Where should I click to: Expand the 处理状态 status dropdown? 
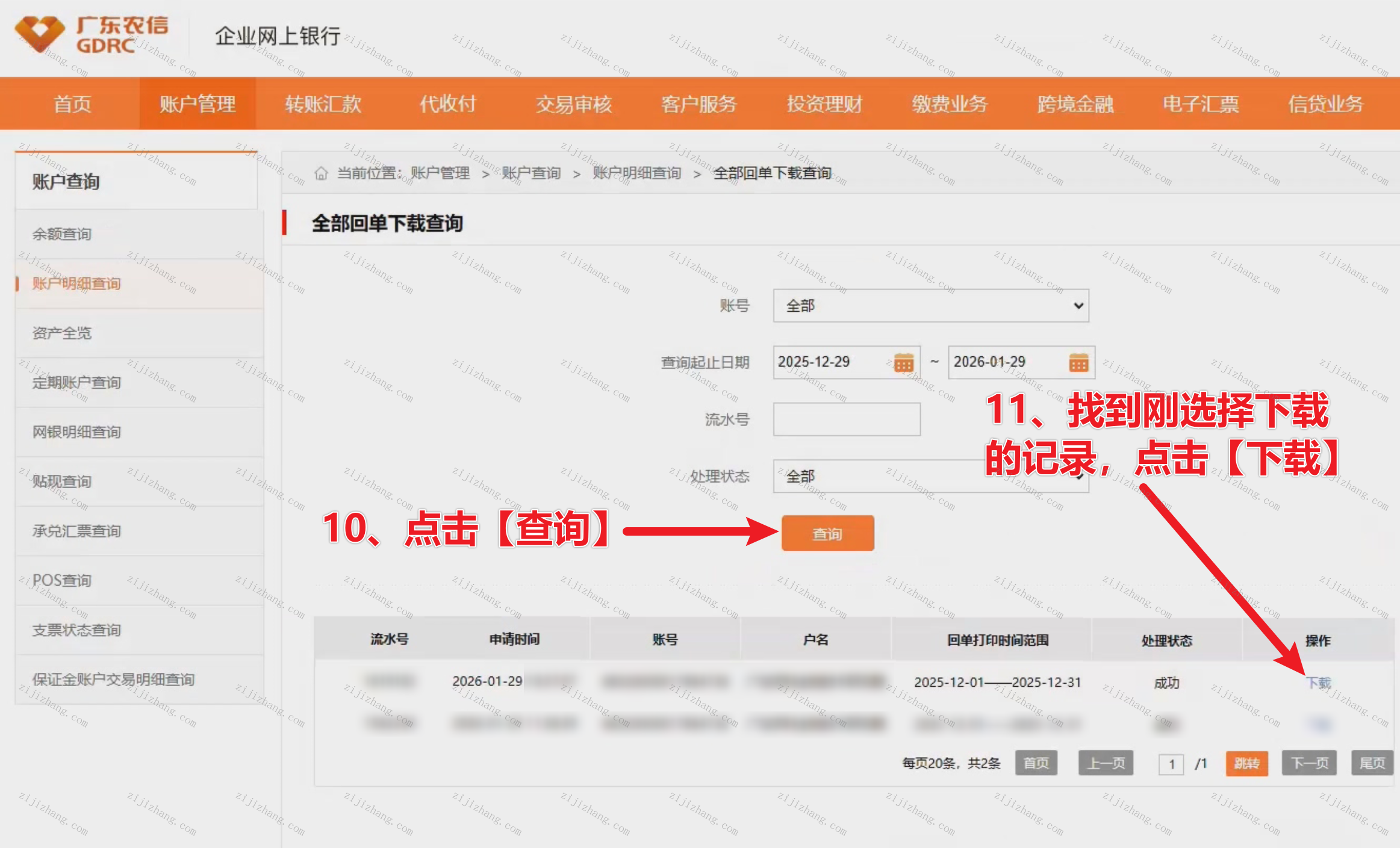[930, 477]
